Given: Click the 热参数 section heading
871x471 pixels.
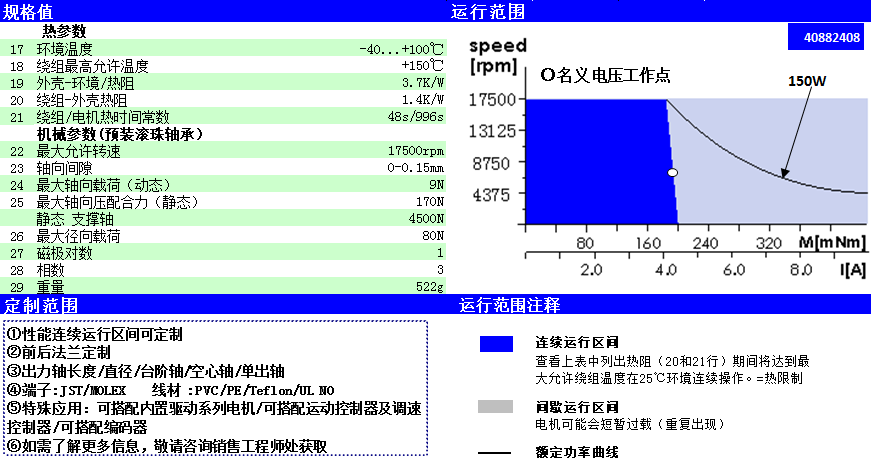Looking at the screenshot, I should click(71, 32).
